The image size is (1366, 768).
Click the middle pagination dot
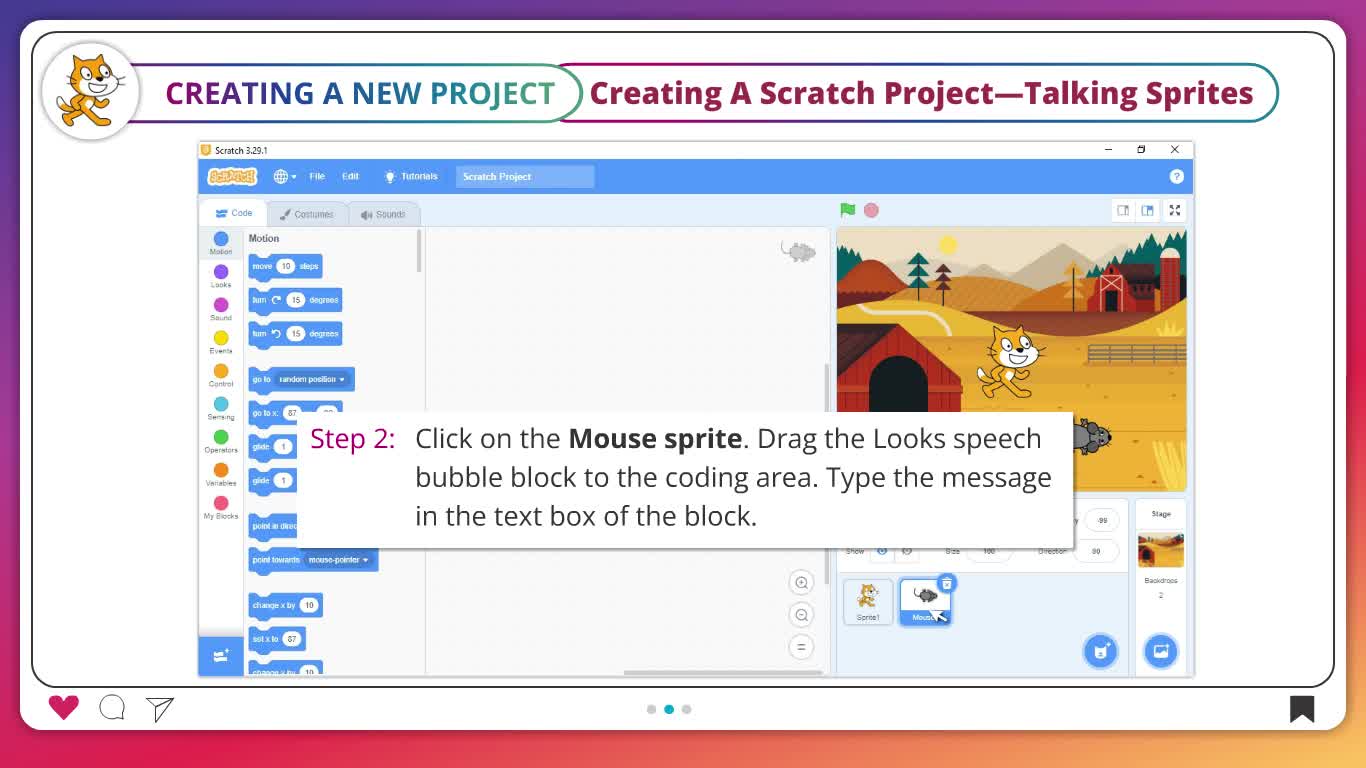click(669, 709)
